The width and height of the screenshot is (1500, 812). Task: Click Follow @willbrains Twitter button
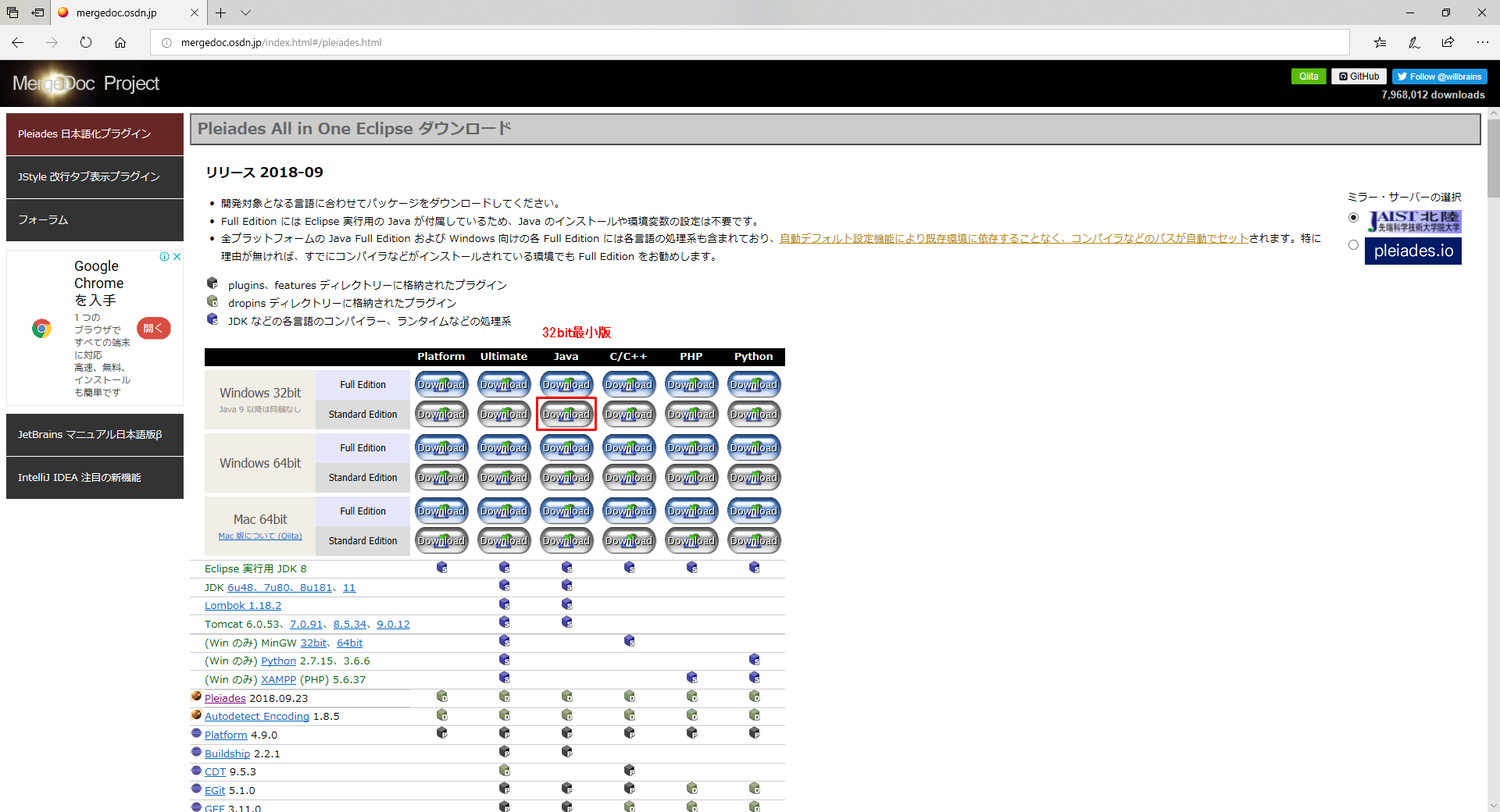[x=1439, y=77]
